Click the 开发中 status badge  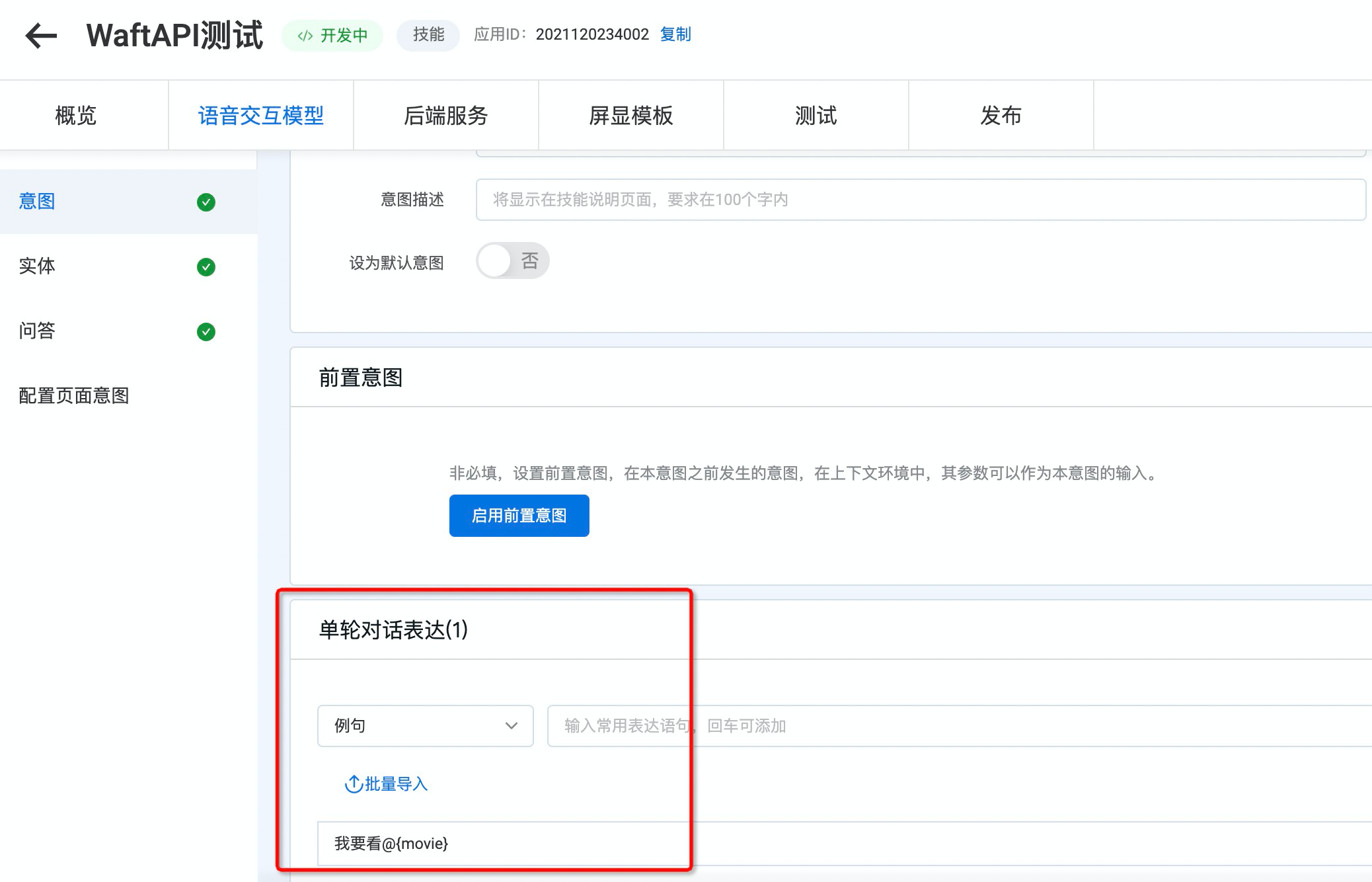pos(332,36)
